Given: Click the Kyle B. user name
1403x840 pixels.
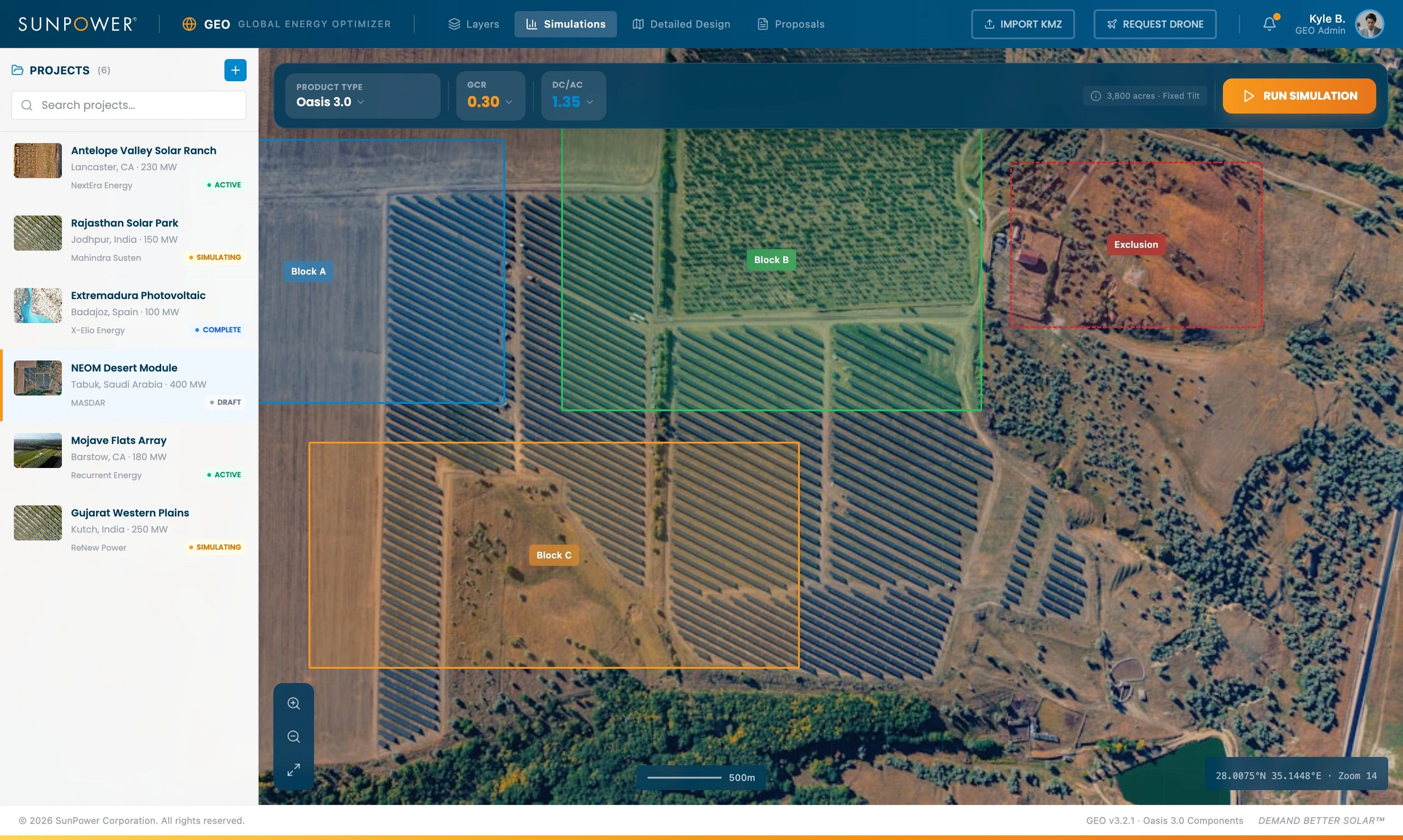Looking at the screenshot, I should tap(1327, 19).
